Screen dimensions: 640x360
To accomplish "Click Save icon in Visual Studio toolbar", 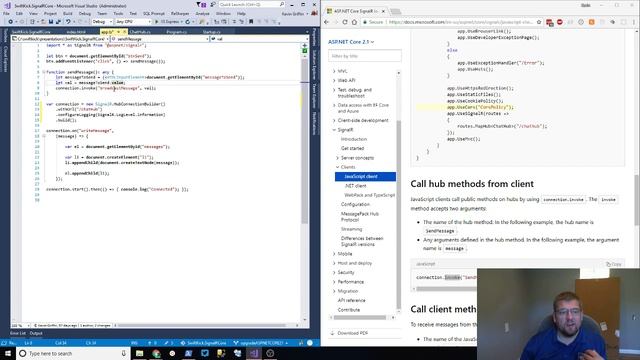I will click(51, 22).
